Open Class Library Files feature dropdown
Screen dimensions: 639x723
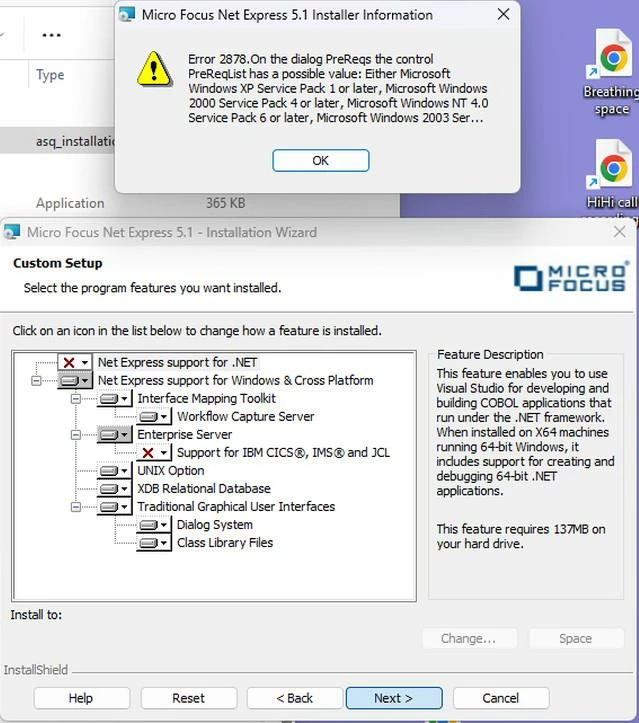[x=154, y=543]
